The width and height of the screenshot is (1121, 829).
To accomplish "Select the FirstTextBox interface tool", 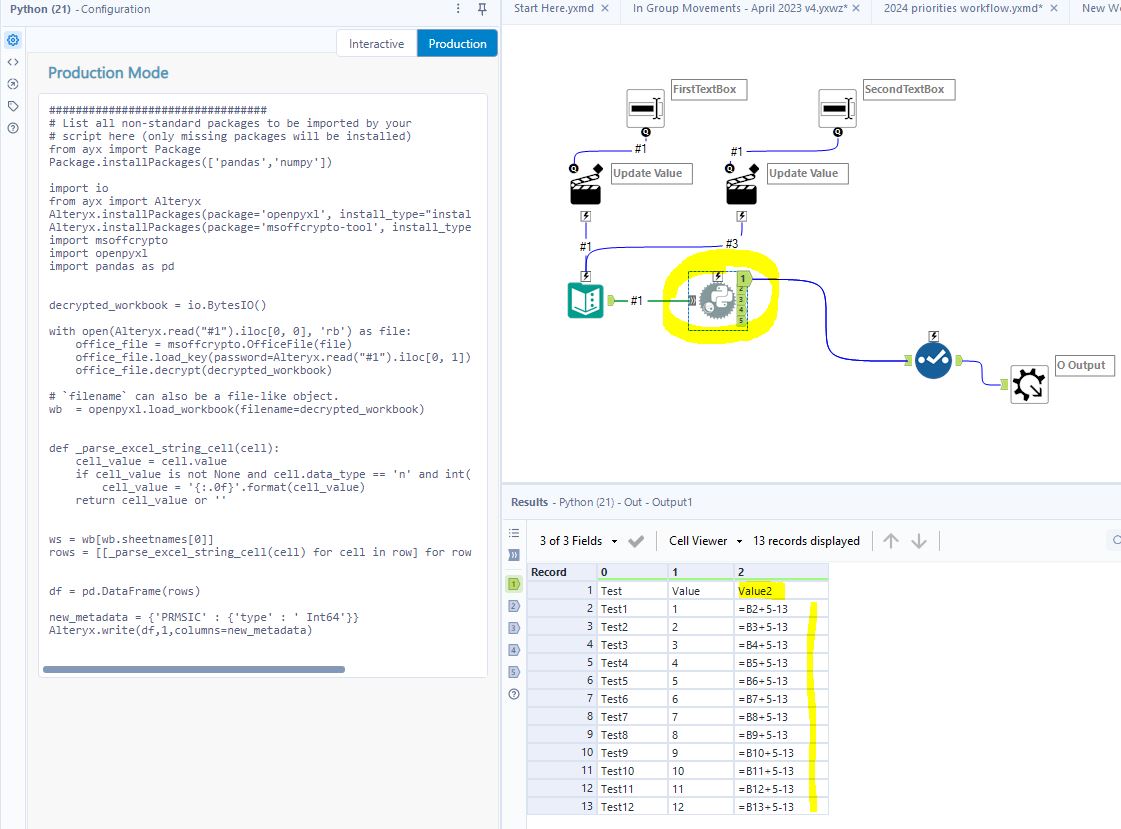I will coord(645,109).
